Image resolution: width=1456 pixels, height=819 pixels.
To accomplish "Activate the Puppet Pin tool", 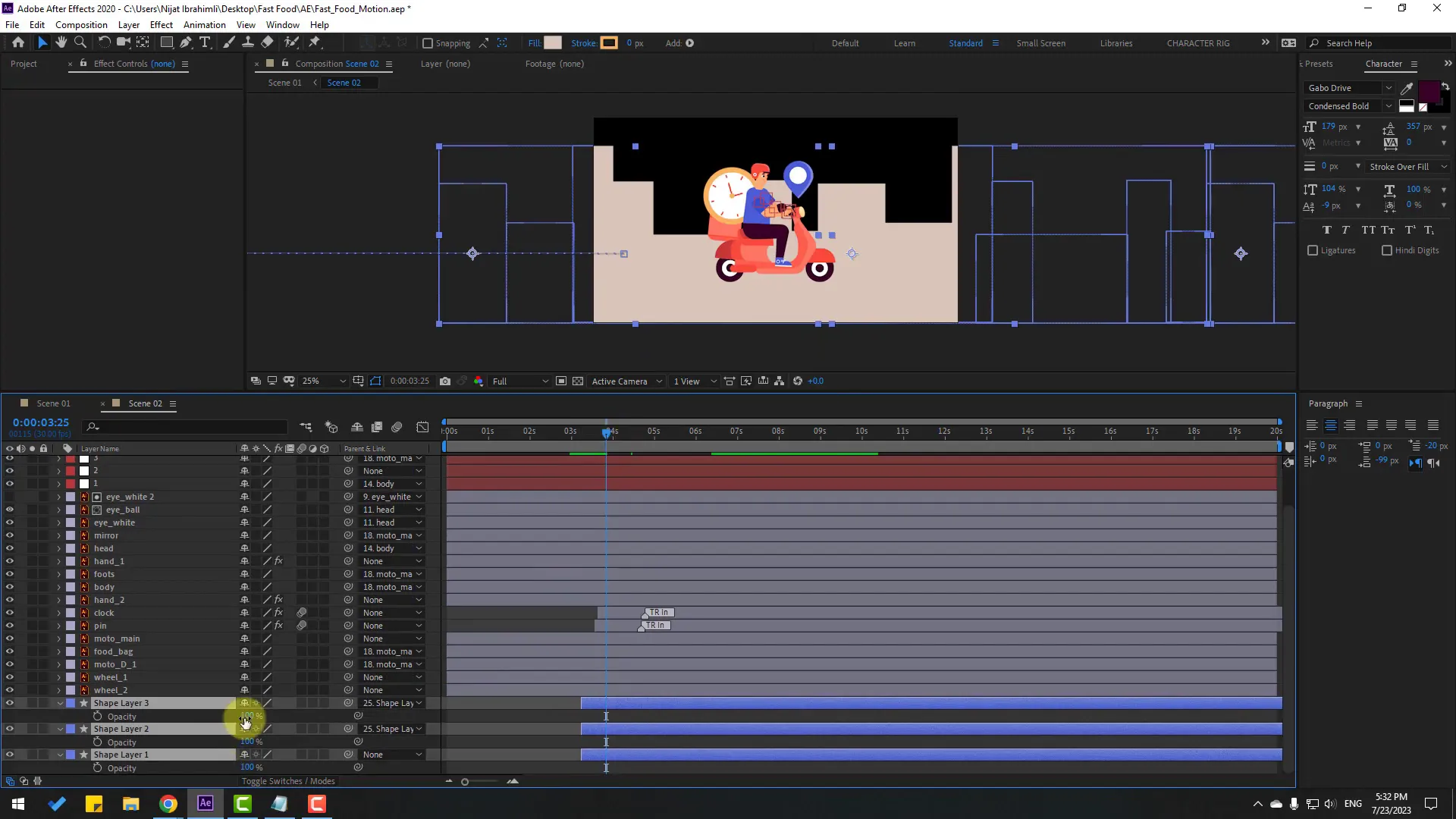I will click(314, 43).
